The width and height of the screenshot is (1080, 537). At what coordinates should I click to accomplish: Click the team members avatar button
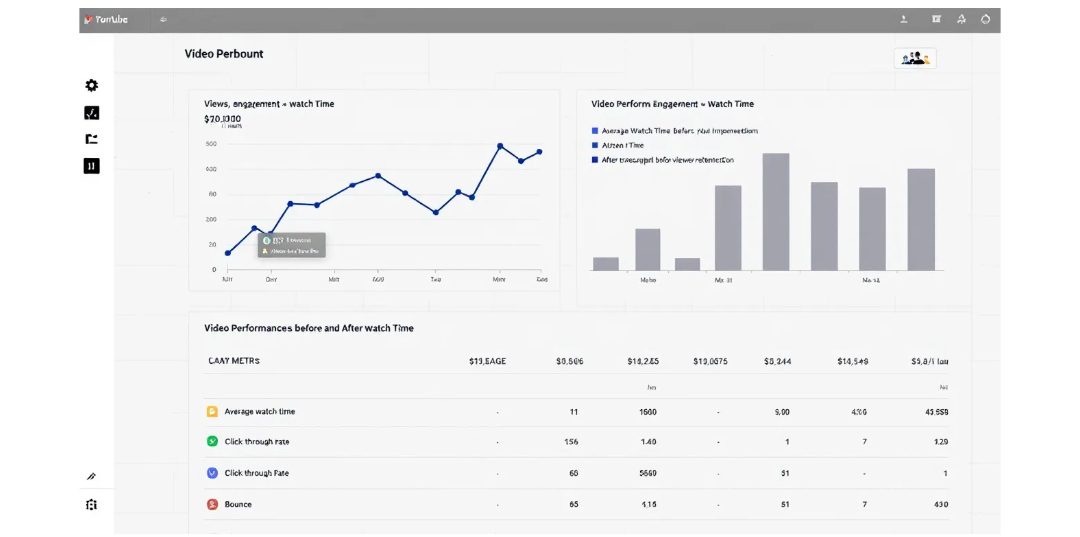915,59
